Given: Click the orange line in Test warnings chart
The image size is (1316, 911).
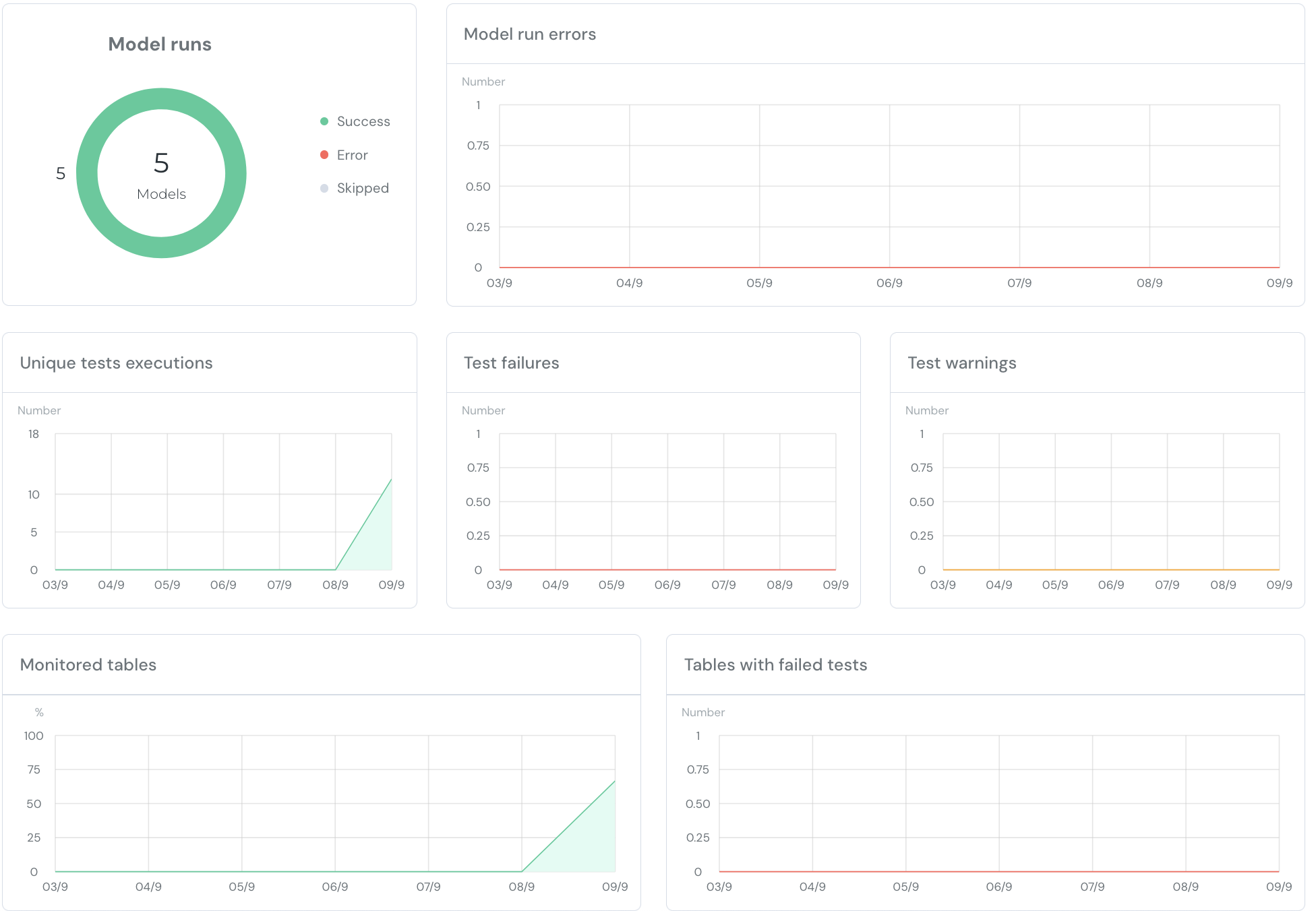Looking at the screenshot, I should pyautogui.click(x=1111, y=570).
